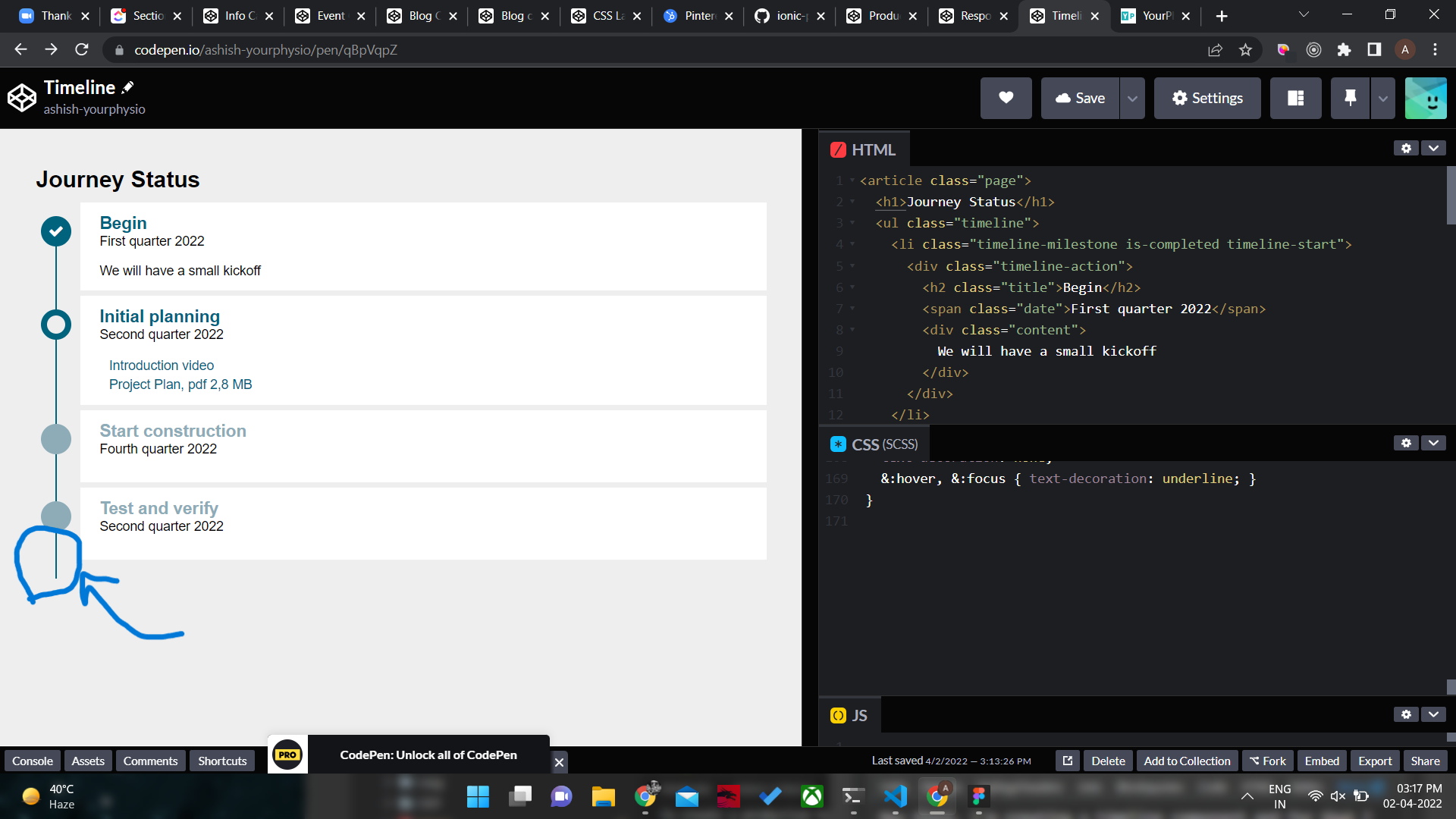1456x819 pixels.
Task: Click the 'Introduction video' link
Action: (162, 365)
